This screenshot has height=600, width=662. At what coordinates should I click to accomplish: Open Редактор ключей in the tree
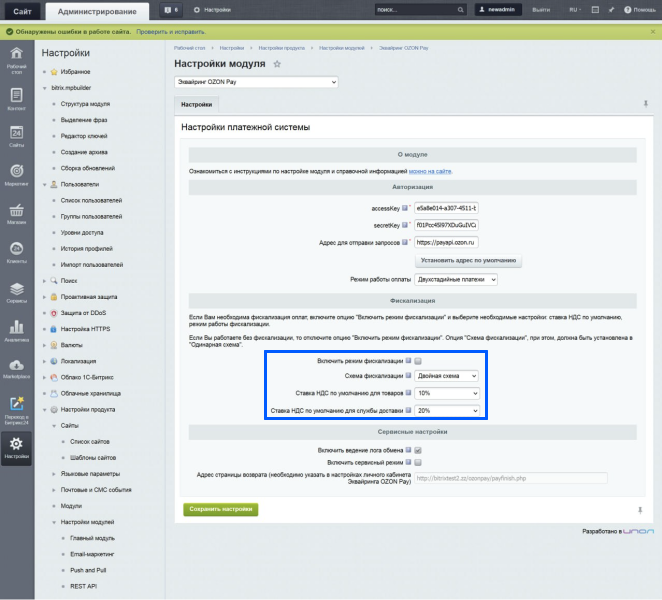tap(84, 136)
